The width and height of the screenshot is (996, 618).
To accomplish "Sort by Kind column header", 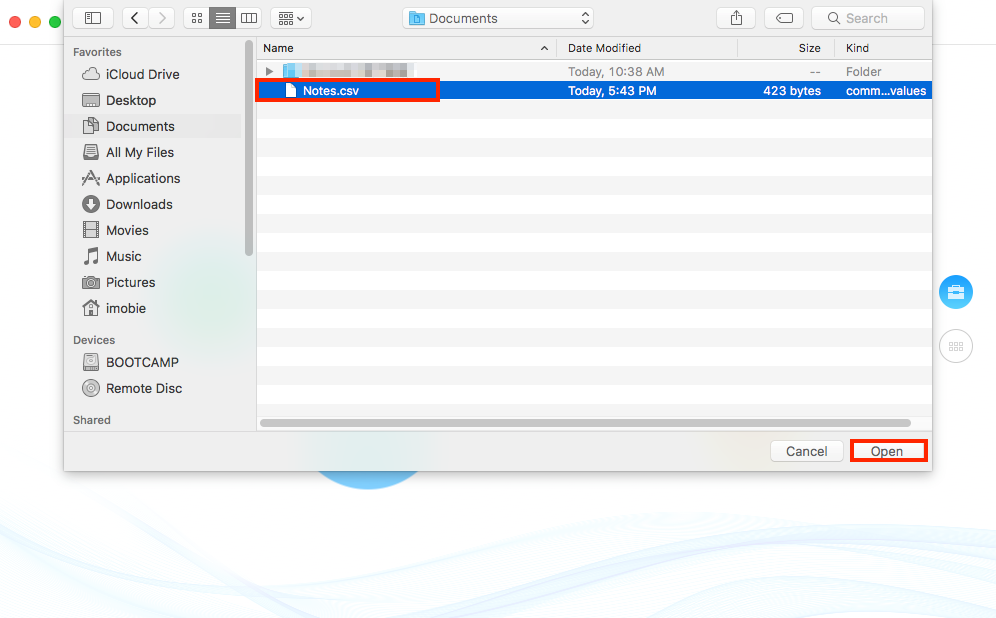I will point(884,48).
